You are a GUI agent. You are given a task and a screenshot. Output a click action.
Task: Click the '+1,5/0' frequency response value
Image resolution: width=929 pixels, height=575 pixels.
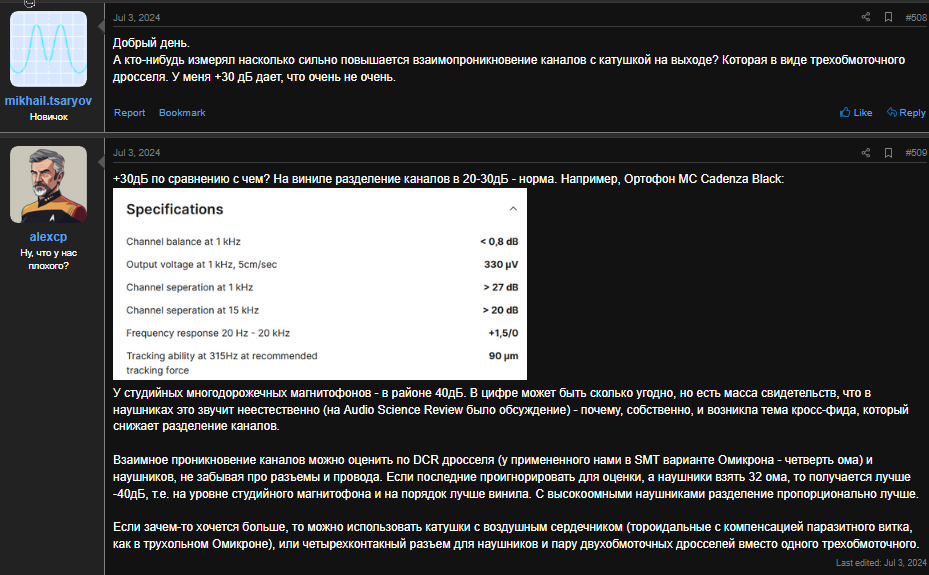click(x=503, y=333)
